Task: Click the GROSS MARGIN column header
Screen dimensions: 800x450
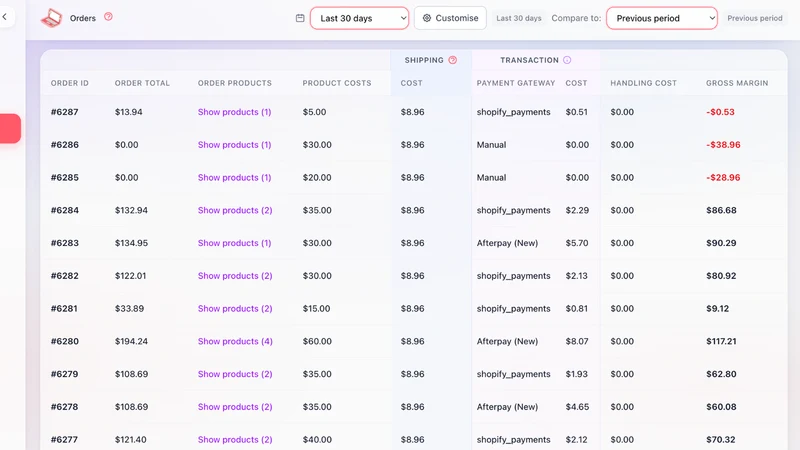Action: click(737, 83)
